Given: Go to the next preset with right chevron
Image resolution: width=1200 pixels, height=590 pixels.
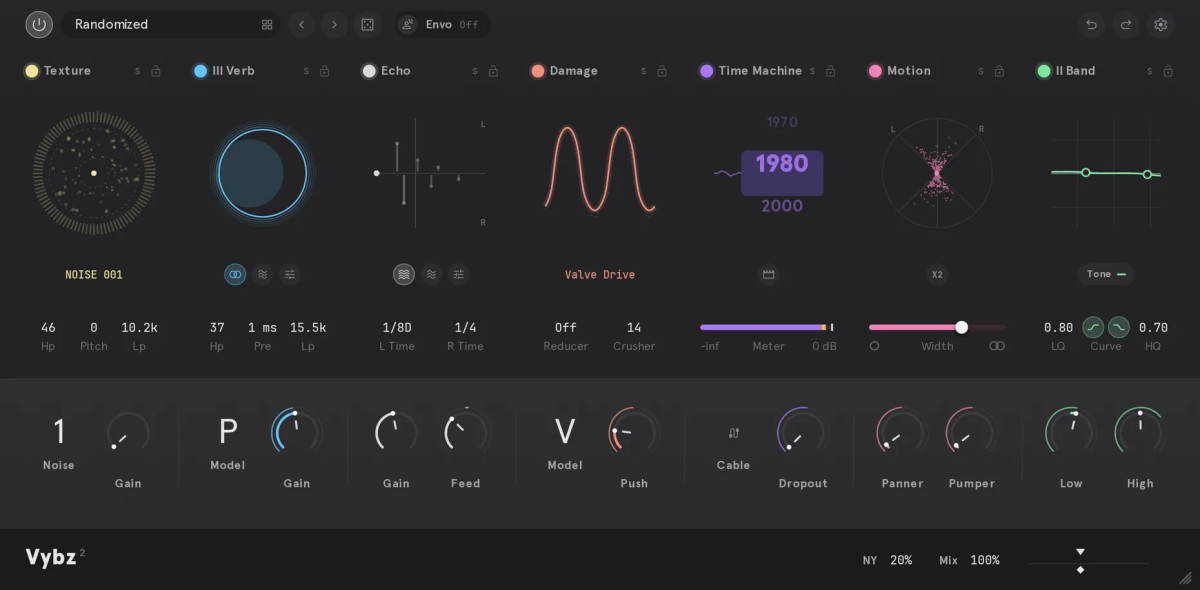Looking at the screenshot, I should pyautogui.click(x=334, y=25).
